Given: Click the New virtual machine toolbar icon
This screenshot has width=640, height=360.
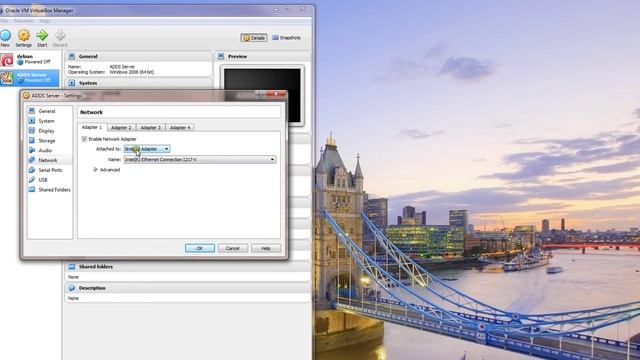Looking at the screenshot, I should 5,36.
